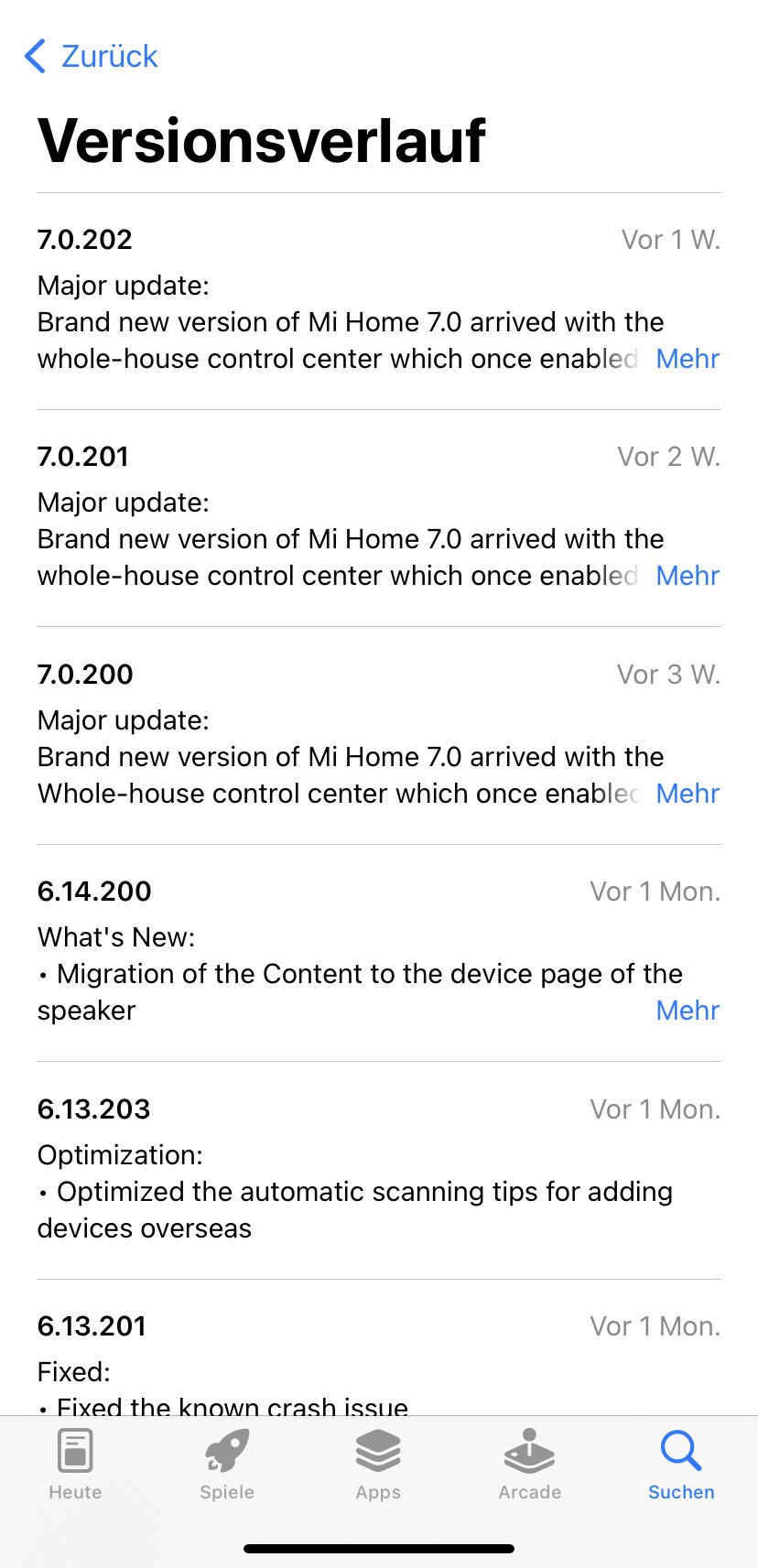Go back via the Zurück link
Viewport: 758px width, 1568px height.
coord(109,56)
